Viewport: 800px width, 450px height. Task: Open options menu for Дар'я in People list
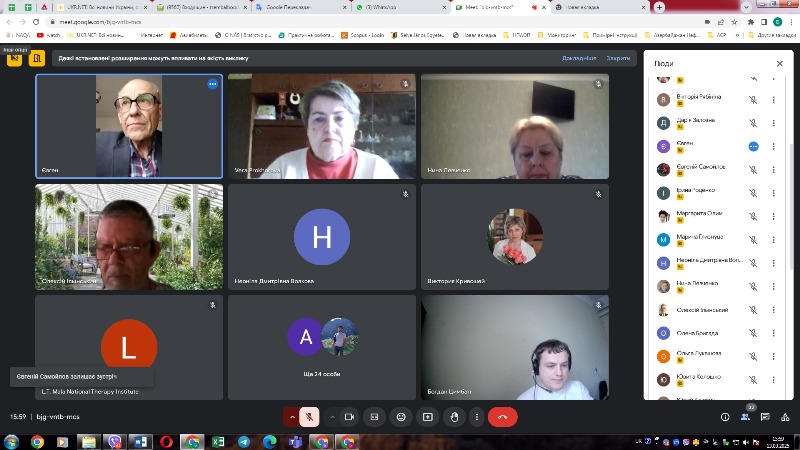[x=773, y=123]
